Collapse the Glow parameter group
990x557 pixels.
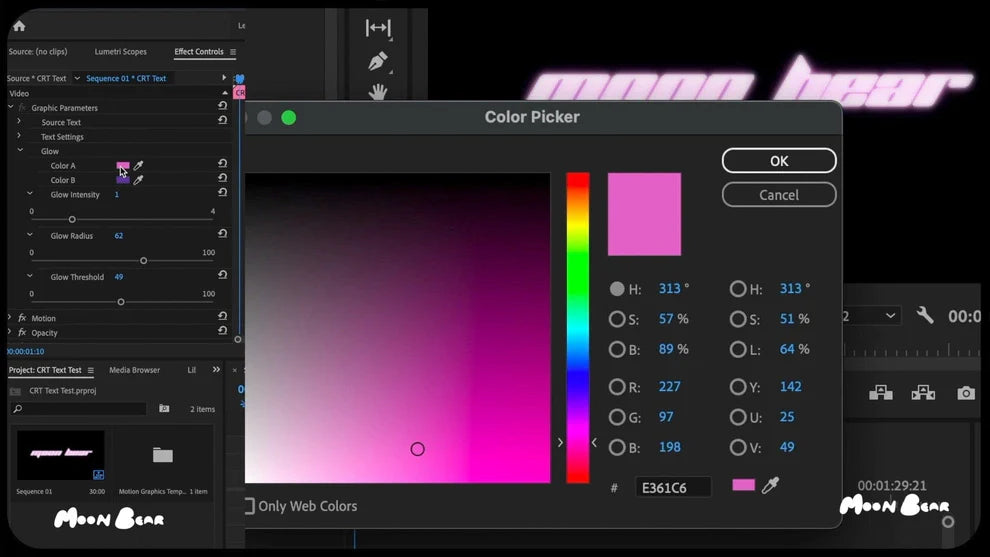(20, 151)
